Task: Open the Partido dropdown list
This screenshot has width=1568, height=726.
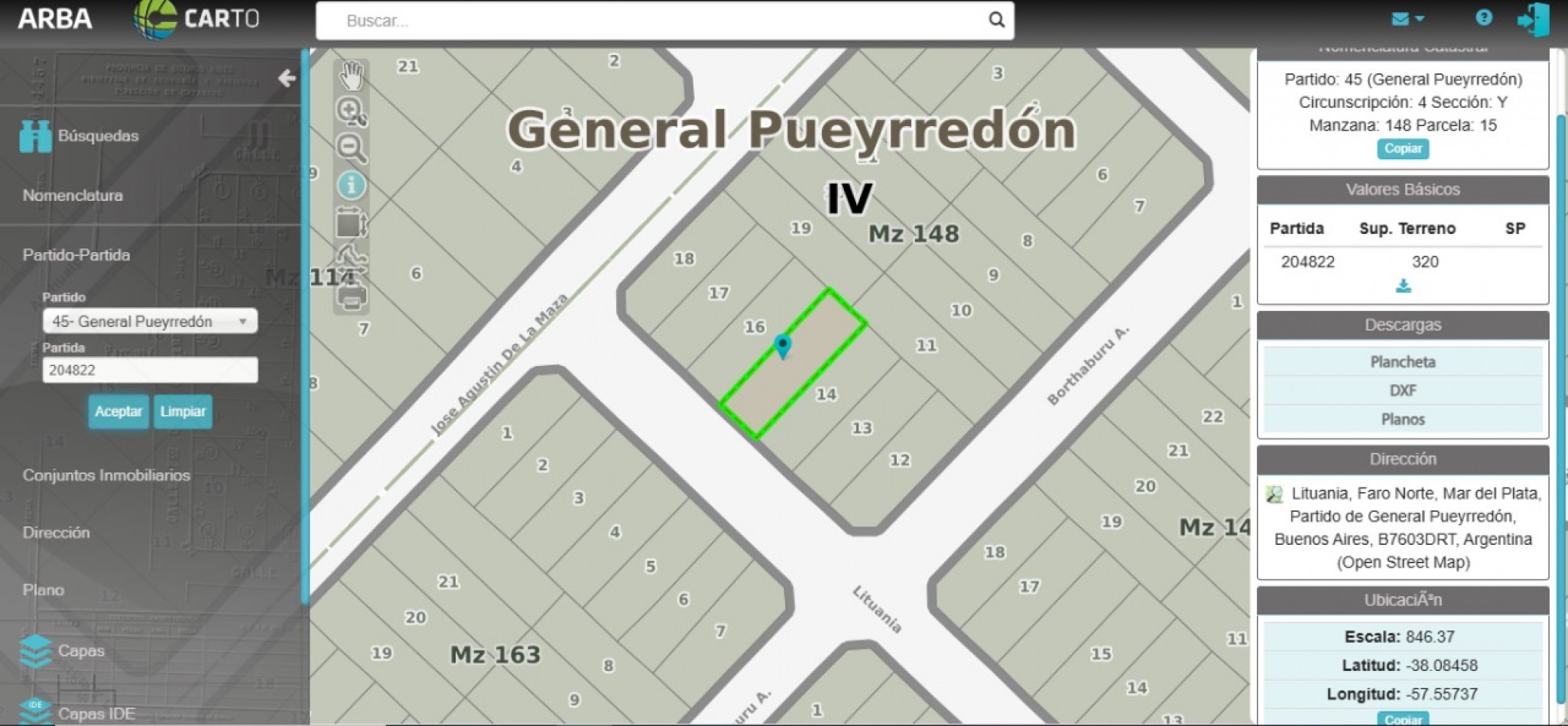Action: click(150, 322)
